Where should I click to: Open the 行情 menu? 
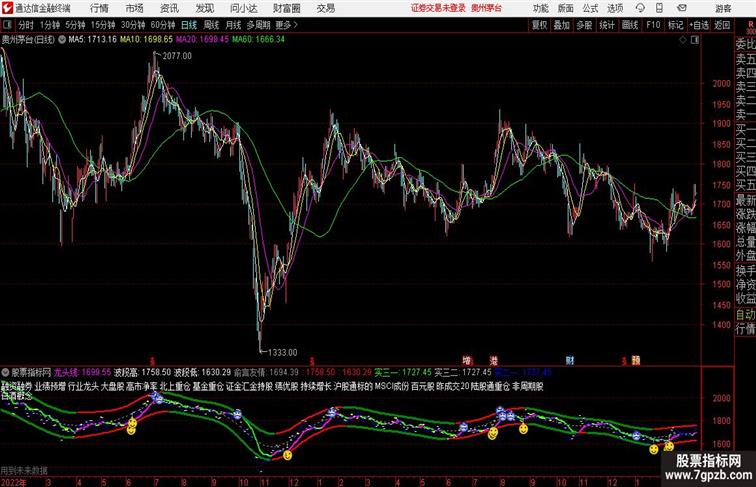tap(99, 8)
